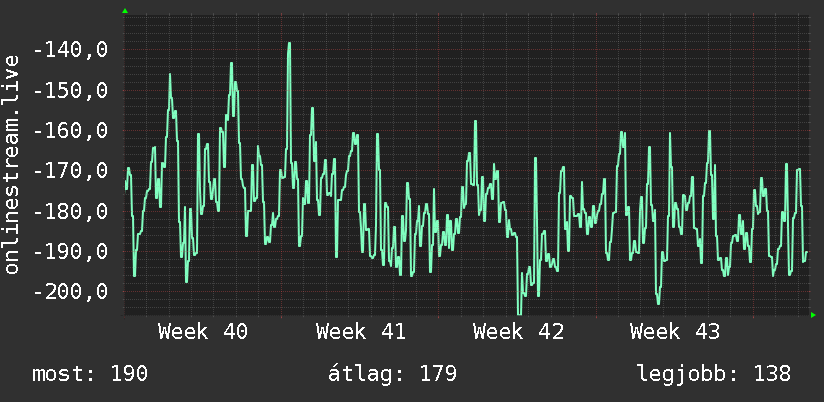Select the 'Week 42' axis label

click(x=518, y=332)
